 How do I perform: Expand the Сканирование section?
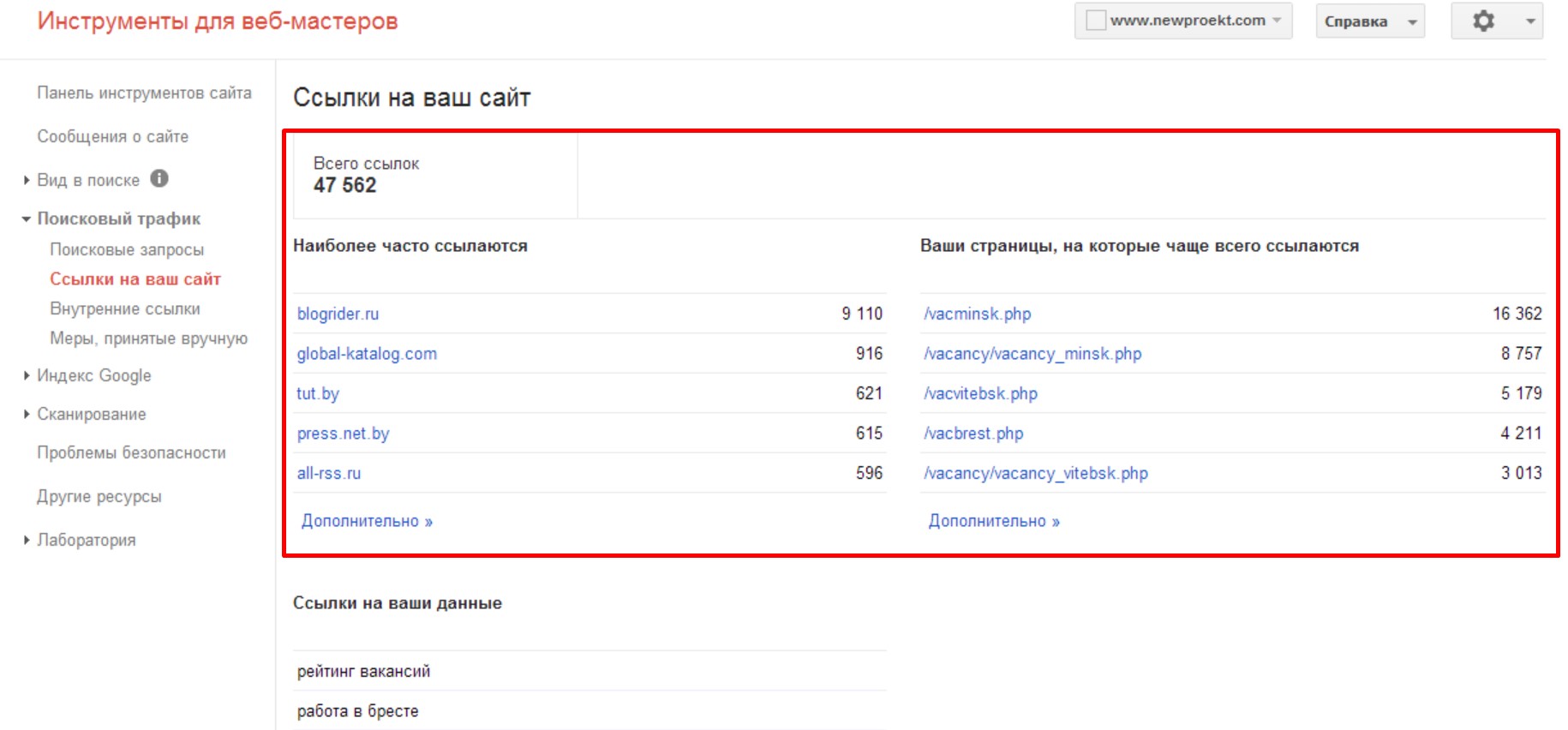(27, 414)
